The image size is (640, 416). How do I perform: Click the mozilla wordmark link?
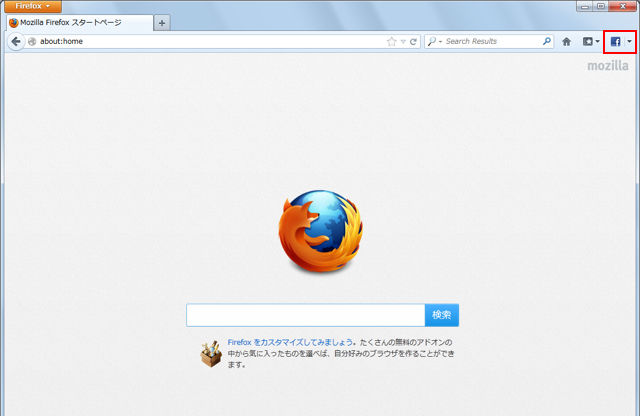pyautogui.click(x=608, y=66)
